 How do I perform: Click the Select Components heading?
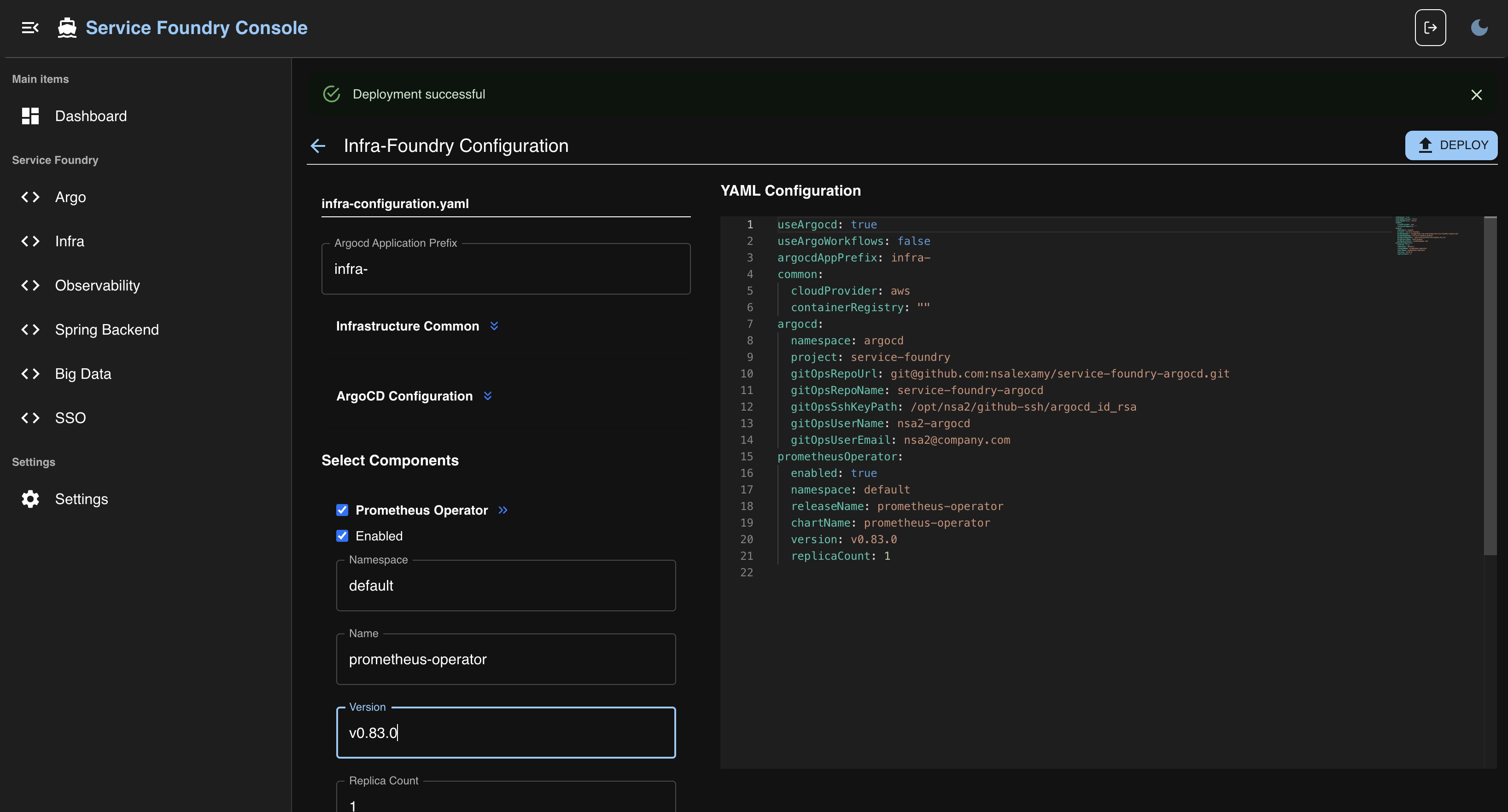tap(390, 460)
